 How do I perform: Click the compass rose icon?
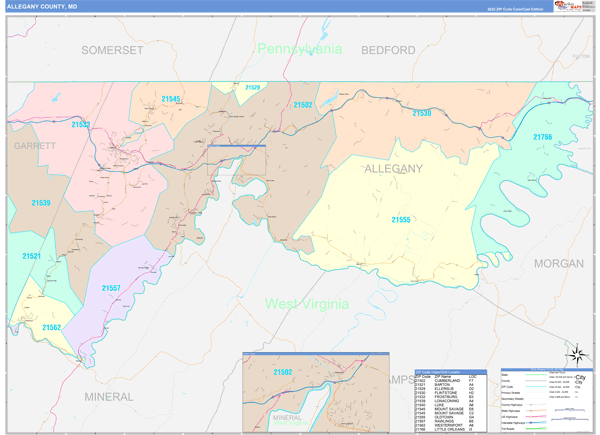(577, 355)
